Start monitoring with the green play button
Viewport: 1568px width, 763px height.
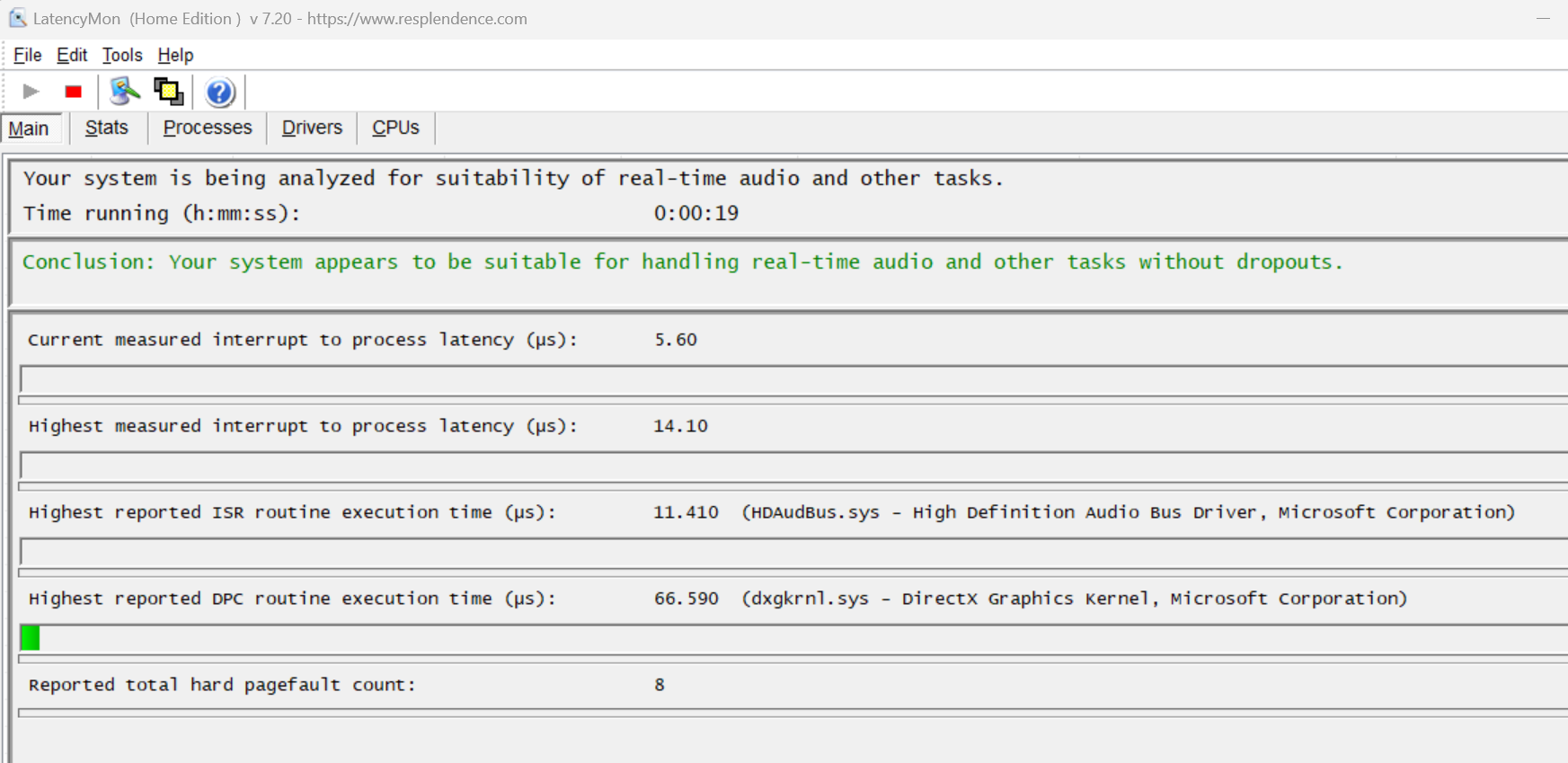[x=31, y=92]
